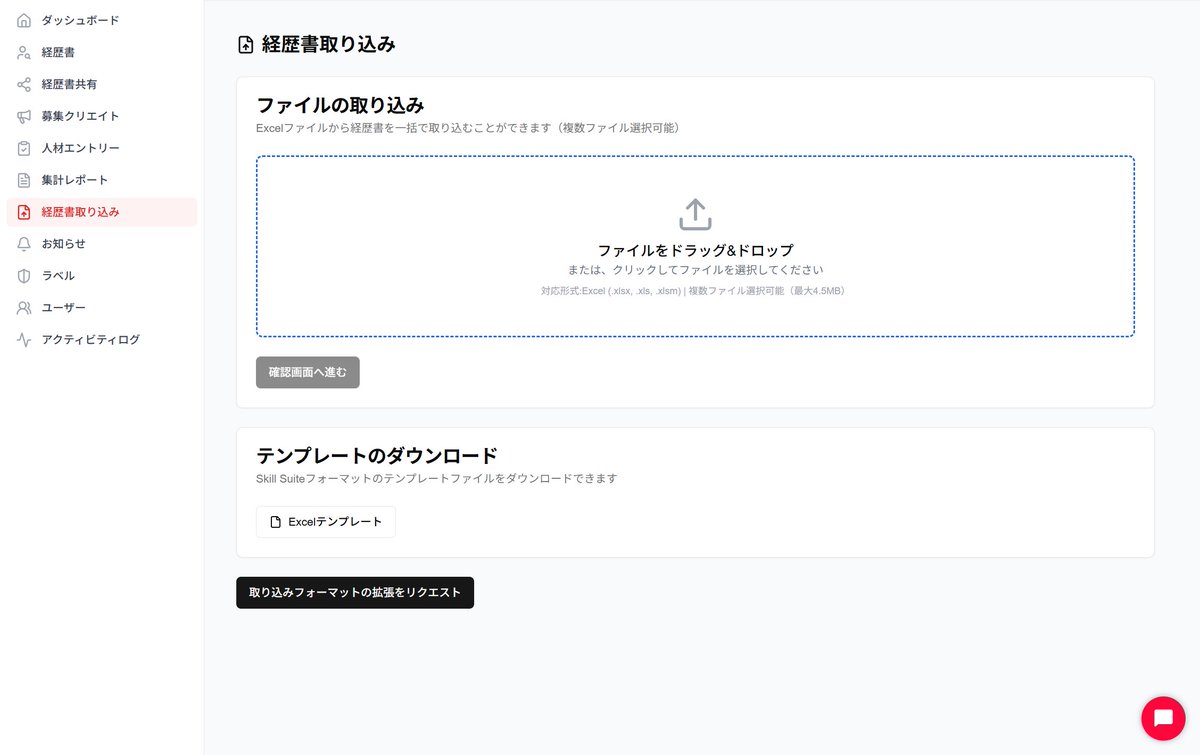The height and width of the screenshot is (755, 1200).
Task: Click the ファイルをドラッグ&ドロップ text in the drop zone
Action: click(x=695, y=250)
